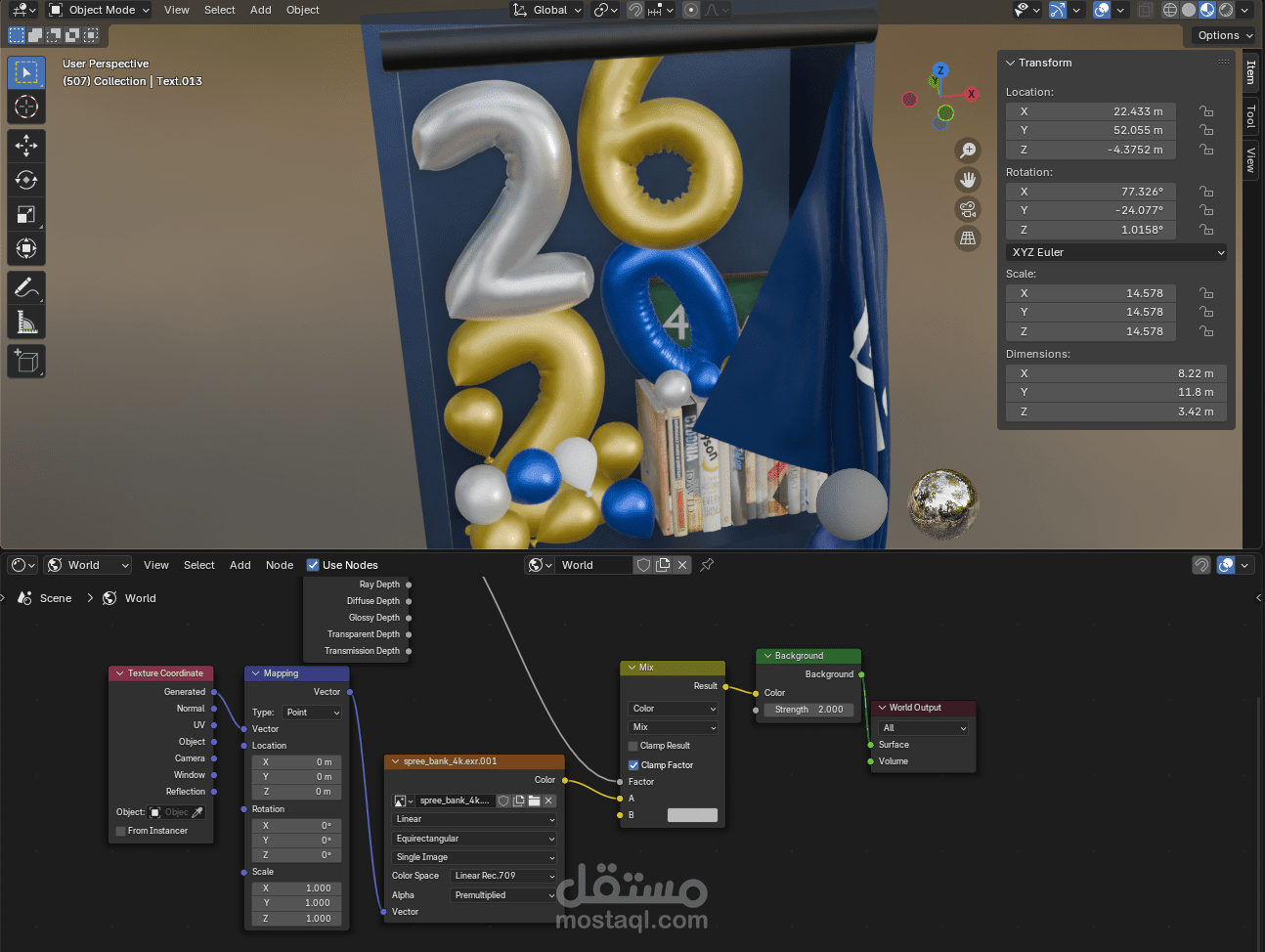Open the viewport Select menu
The image size is (1265, 952).
(220, 10)
